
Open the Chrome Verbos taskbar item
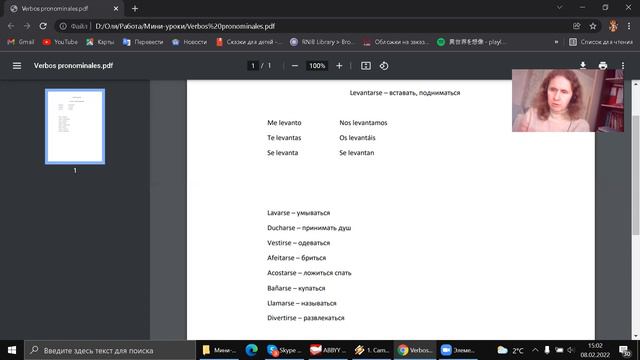tap(415, 350)
